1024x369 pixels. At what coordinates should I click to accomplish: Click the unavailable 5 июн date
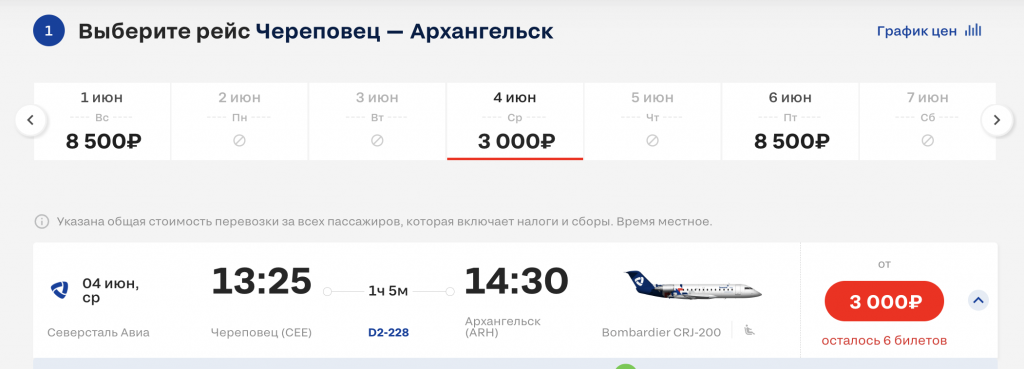pyautogui.click(x=652, y=121)
